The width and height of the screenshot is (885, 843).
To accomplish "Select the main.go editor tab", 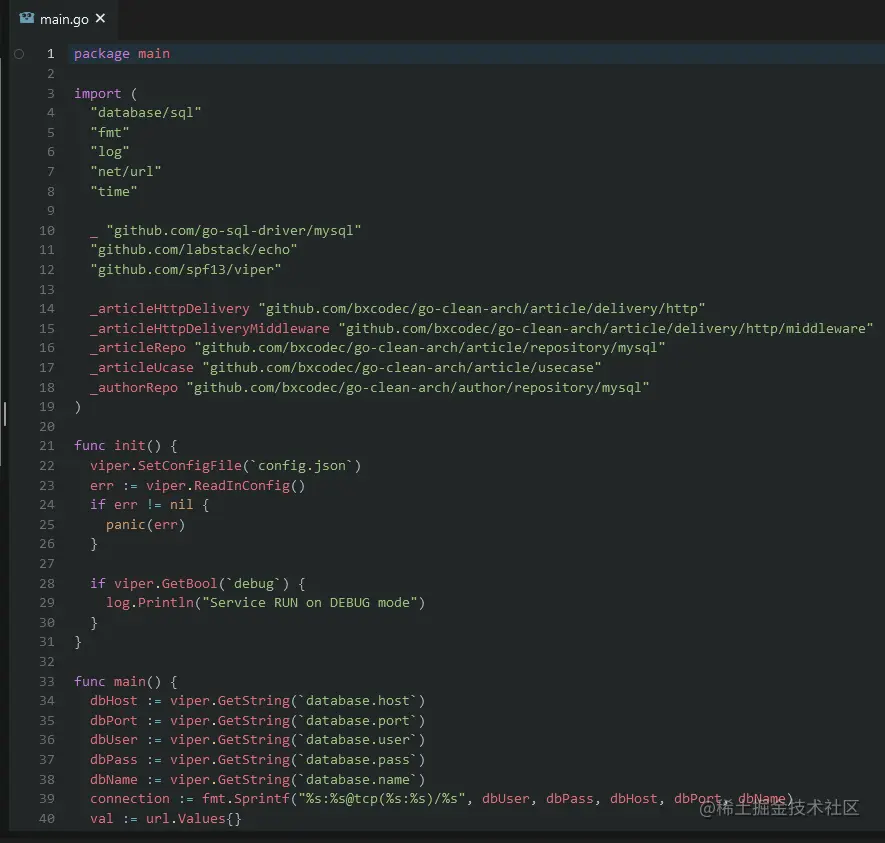I will tap(63, 19).
